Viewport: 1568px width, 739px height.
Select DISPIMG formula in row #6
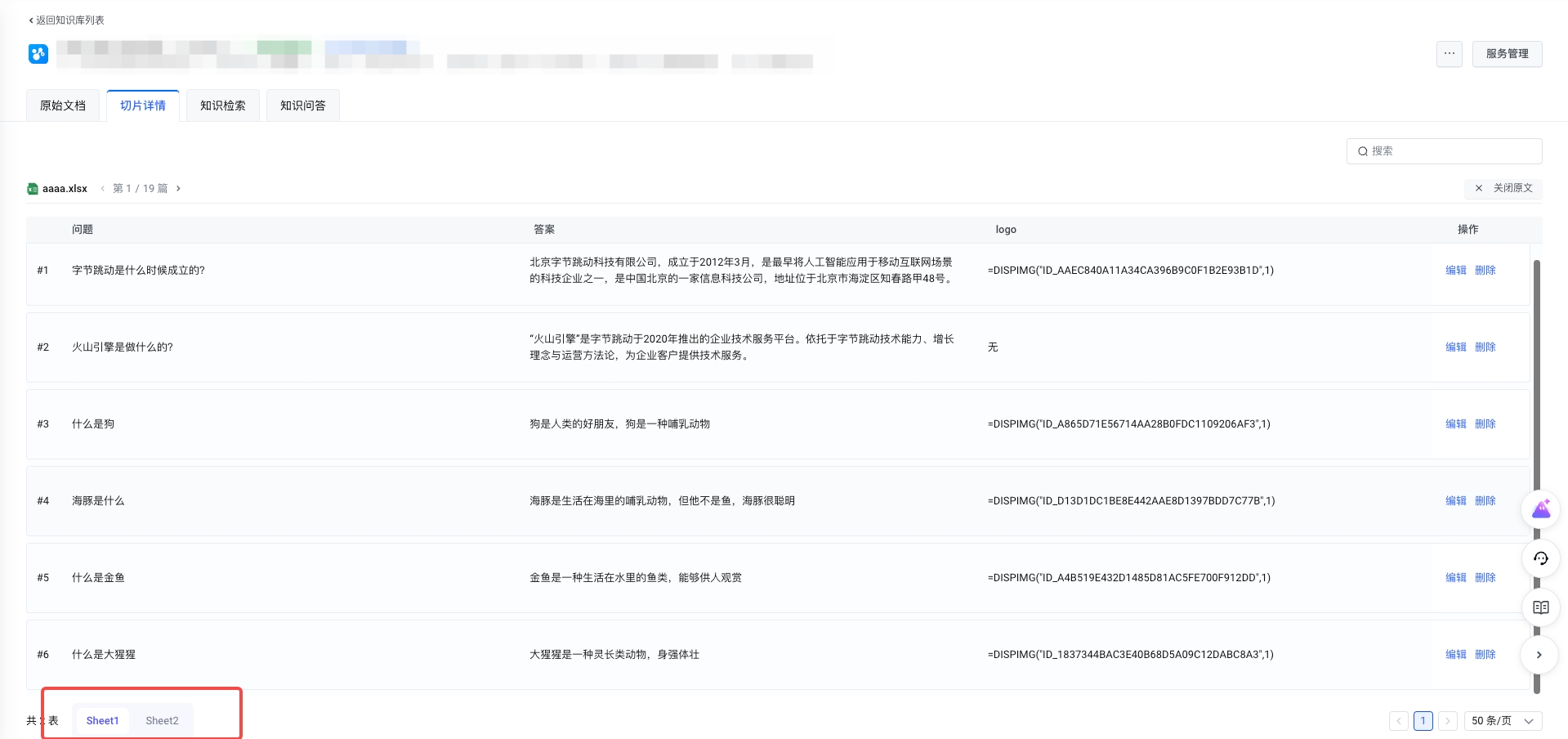point(1130,655)
